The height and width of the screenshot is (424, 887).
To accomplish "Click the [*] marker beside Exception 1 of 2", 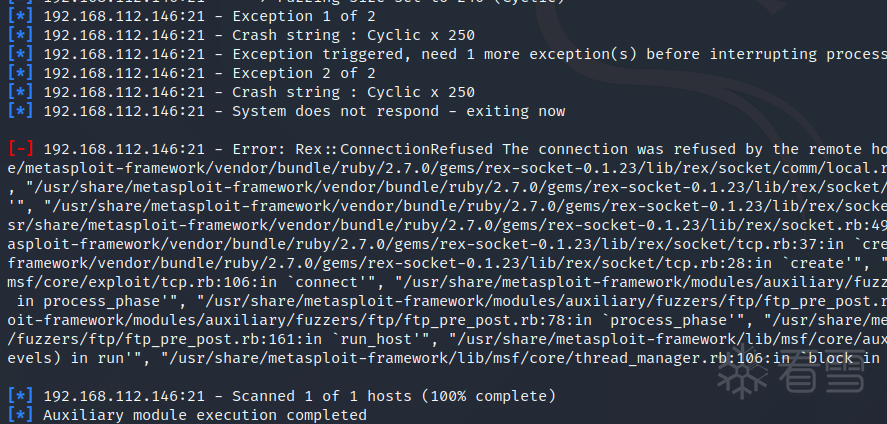I will pos(21,16).
